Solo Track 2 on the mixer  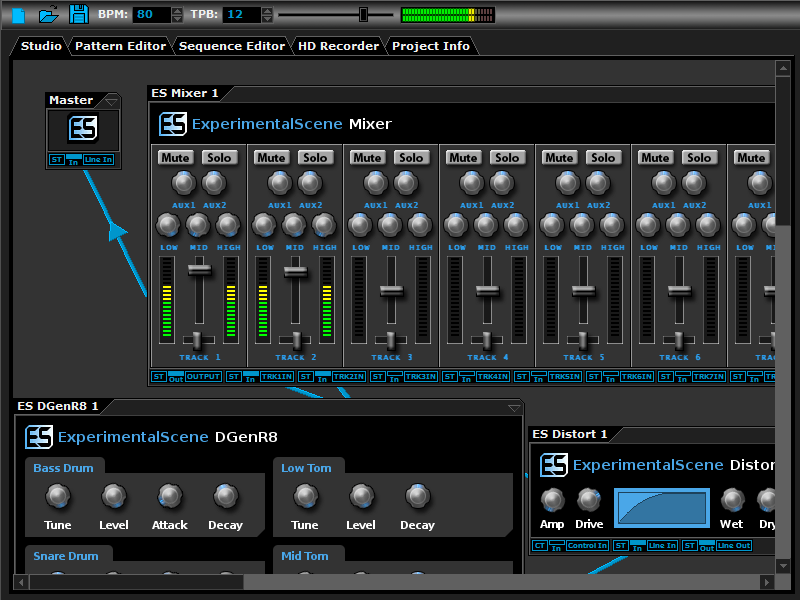(x=316, y=157)
